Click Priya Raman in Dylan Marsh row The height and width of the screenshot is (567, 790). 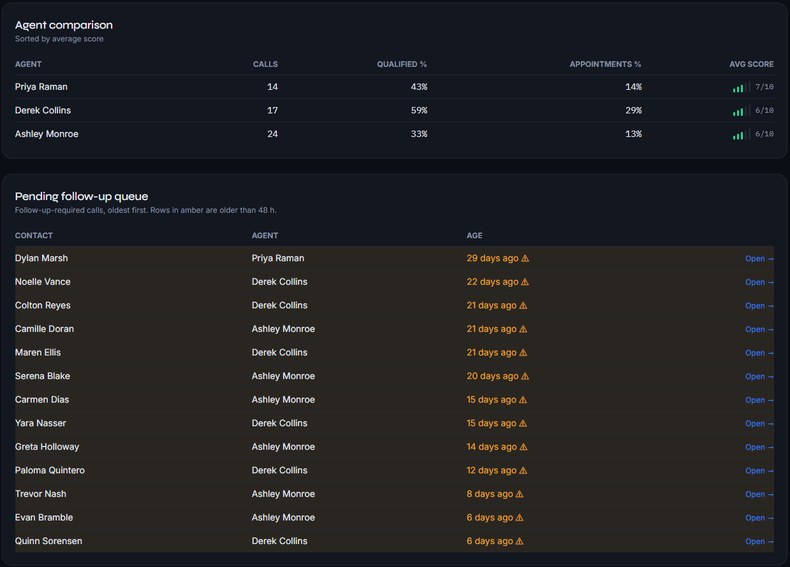[278, 258]
